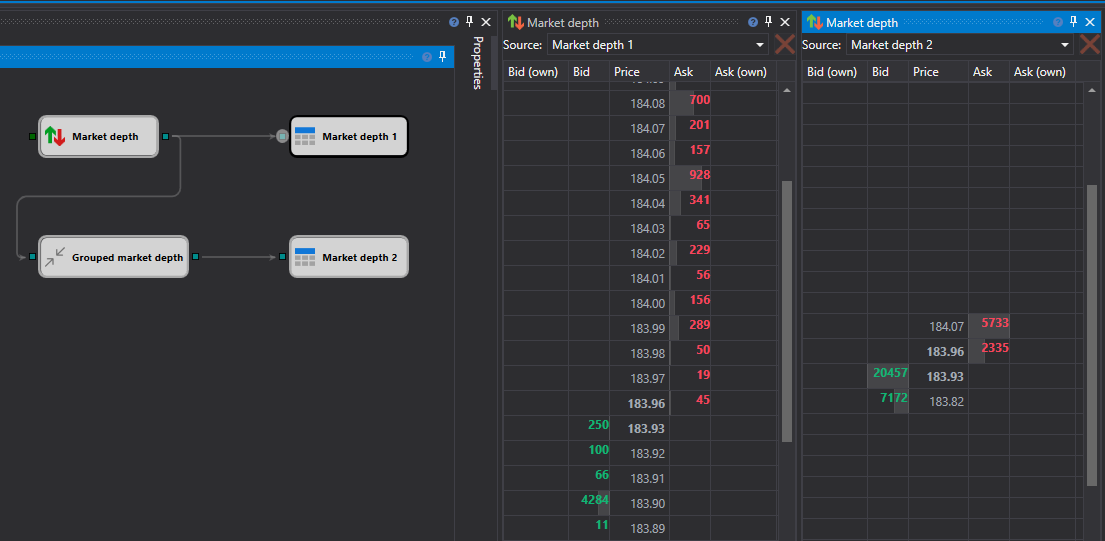Remove the source Market depth 1 with red X

[x=784, y=44]
